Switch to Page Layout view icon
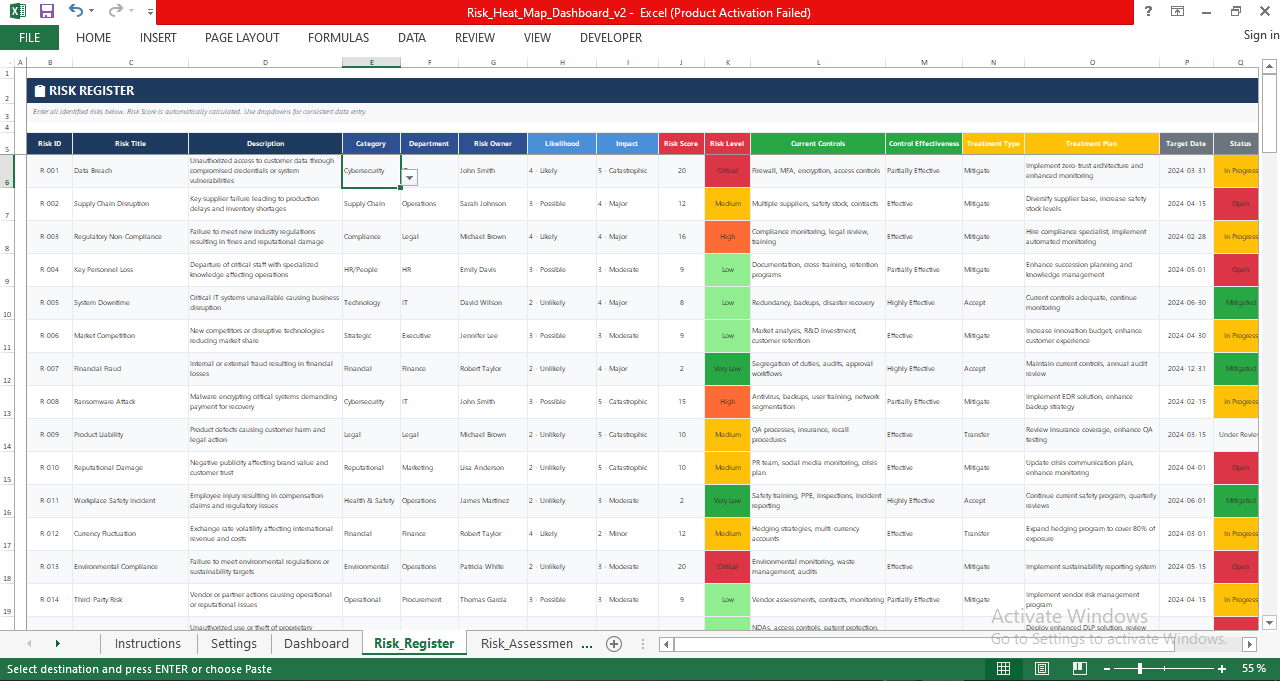The width and height of the screenshot is (1280, 681). click(1042, 668)
